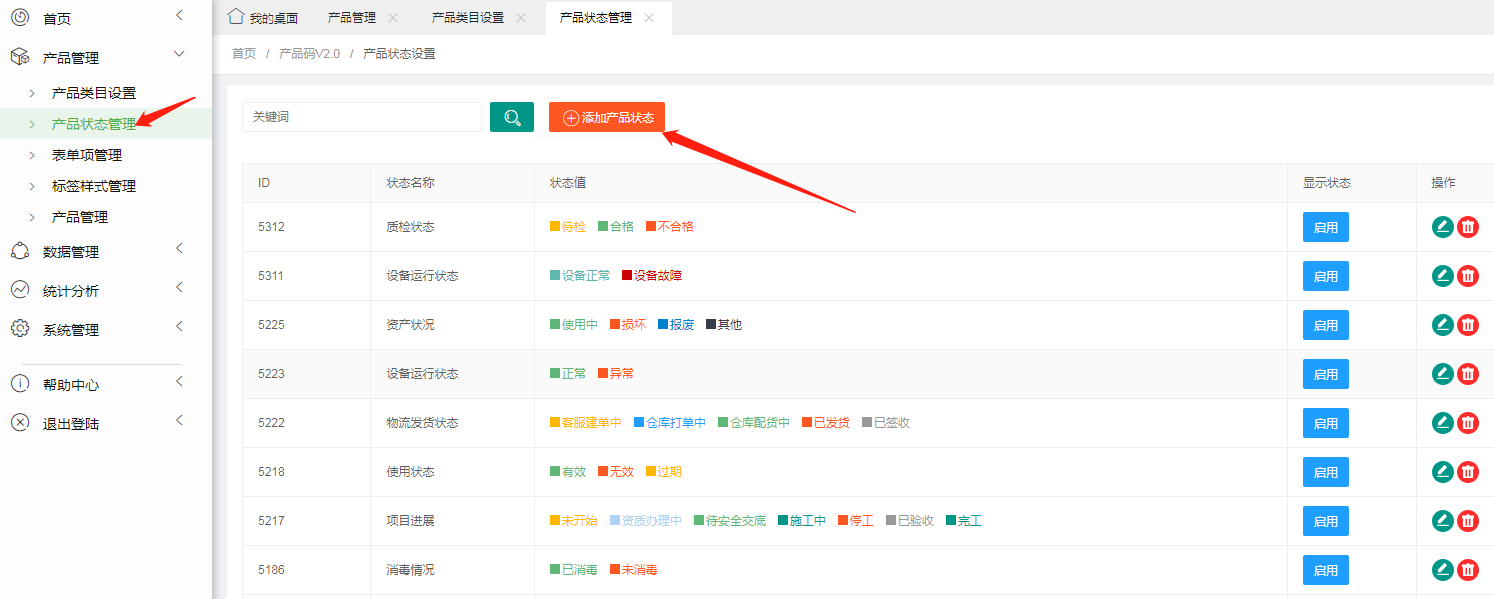Viewport: 1494px width, 599px height.
Task: Click 首页 in the breadcrumb path
Action: (244, 54)
